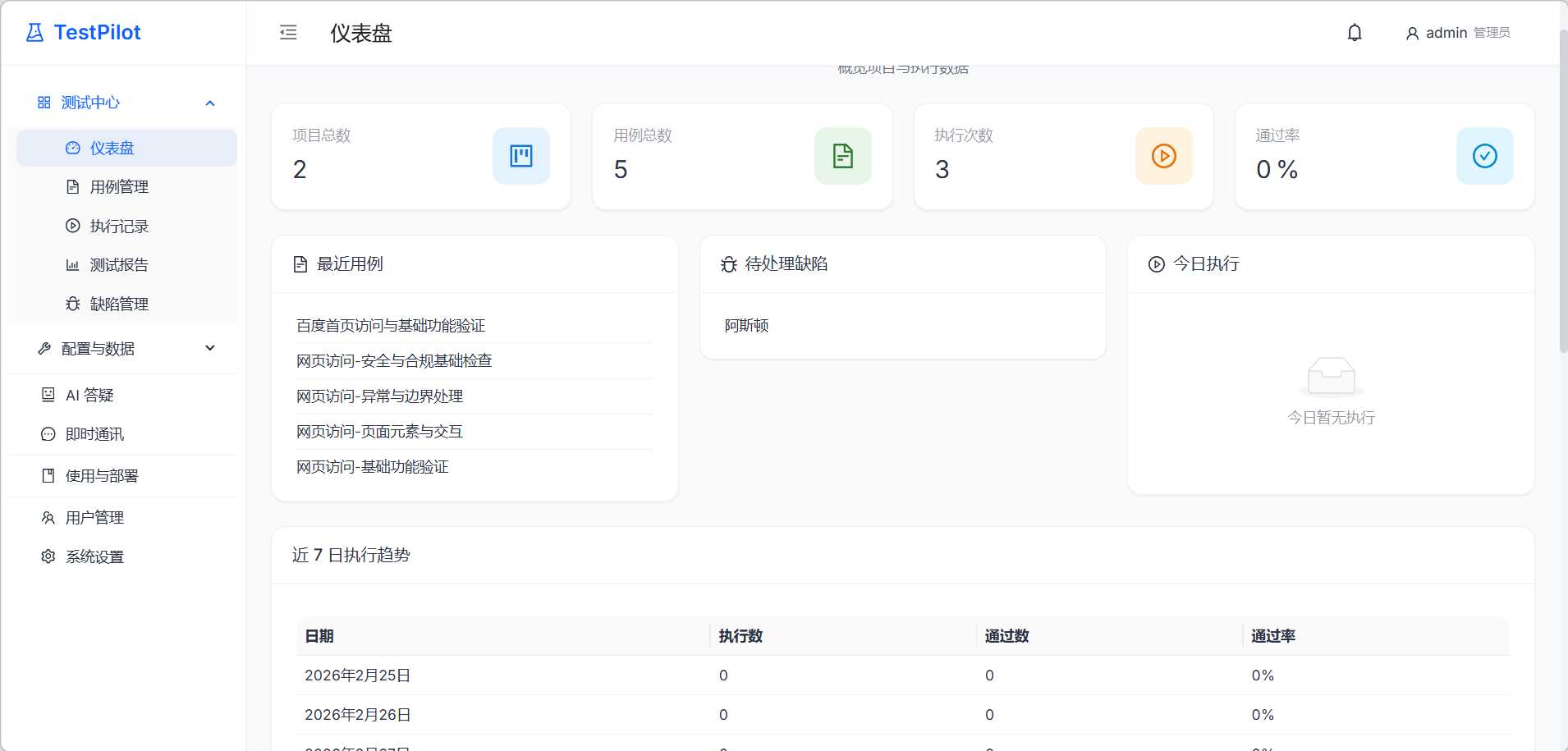Open pending defect 阿斯顿
This screenshot has width=1568, height=751.
[x=746, y=326]
